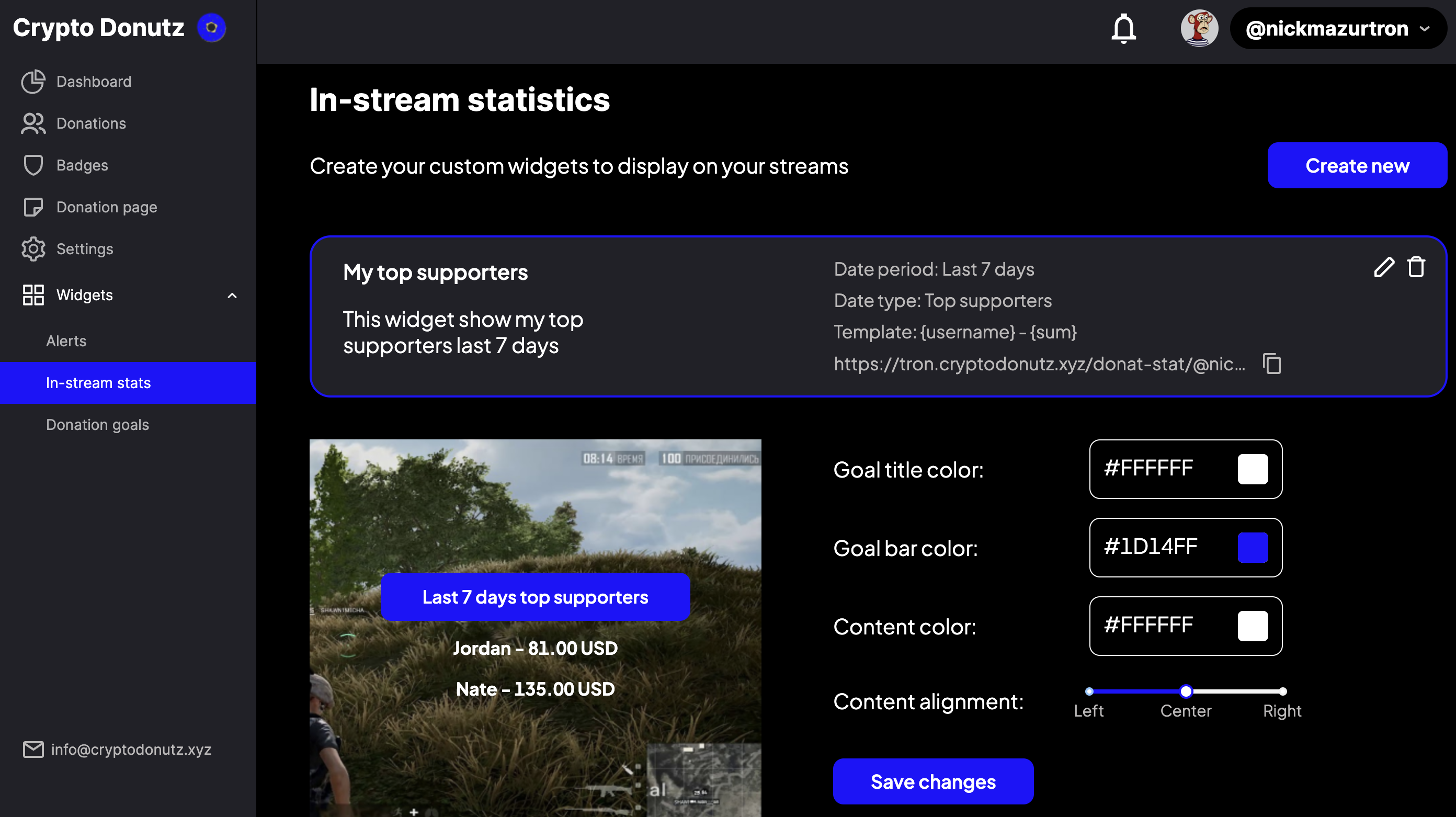Click the user avatar picture
Viewport: 1456px width, 817px height.
(x=1199, y=28)
